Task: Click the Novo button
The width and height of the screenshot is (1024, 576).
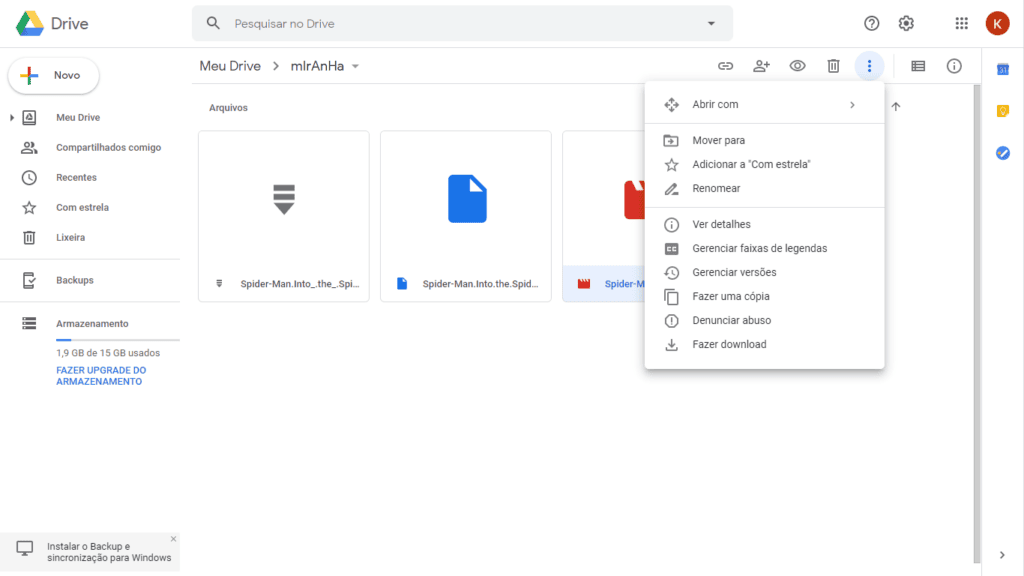Action: (x=54, y=76)
